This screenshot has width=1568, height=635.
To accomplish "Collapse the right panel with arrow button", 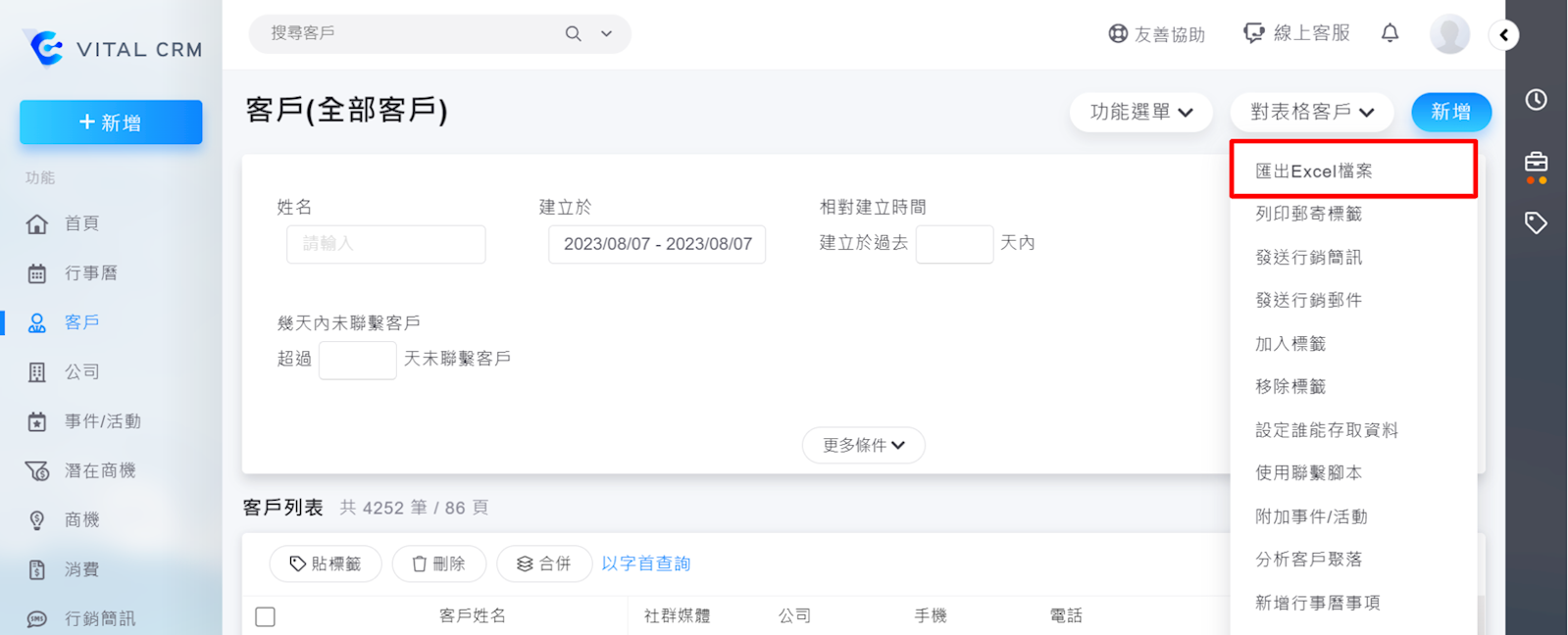I will pos(1503,35).
